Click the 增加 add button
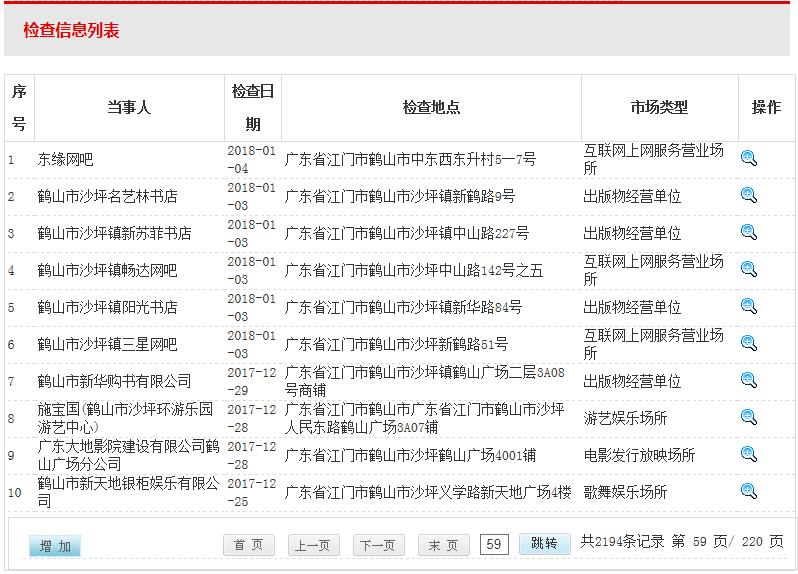Image resolution: width=798 pixels, height=574 pixels. pos(55,546)
